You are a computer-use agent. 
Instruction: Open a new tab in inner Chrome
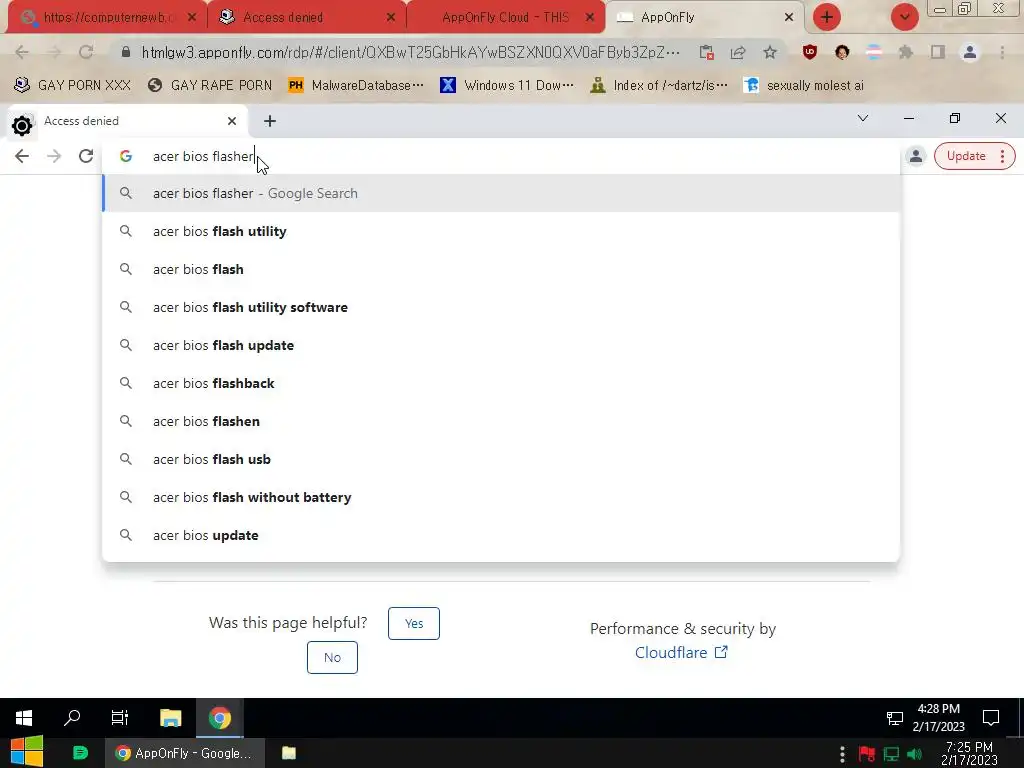(270, 121)
